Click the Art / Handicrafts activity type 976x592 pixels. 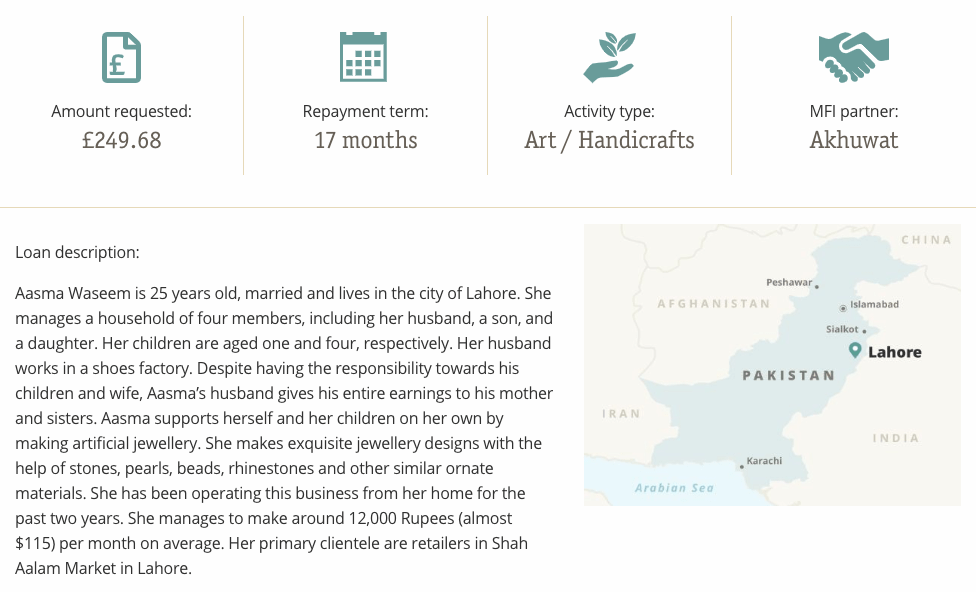tap(609, 140)
